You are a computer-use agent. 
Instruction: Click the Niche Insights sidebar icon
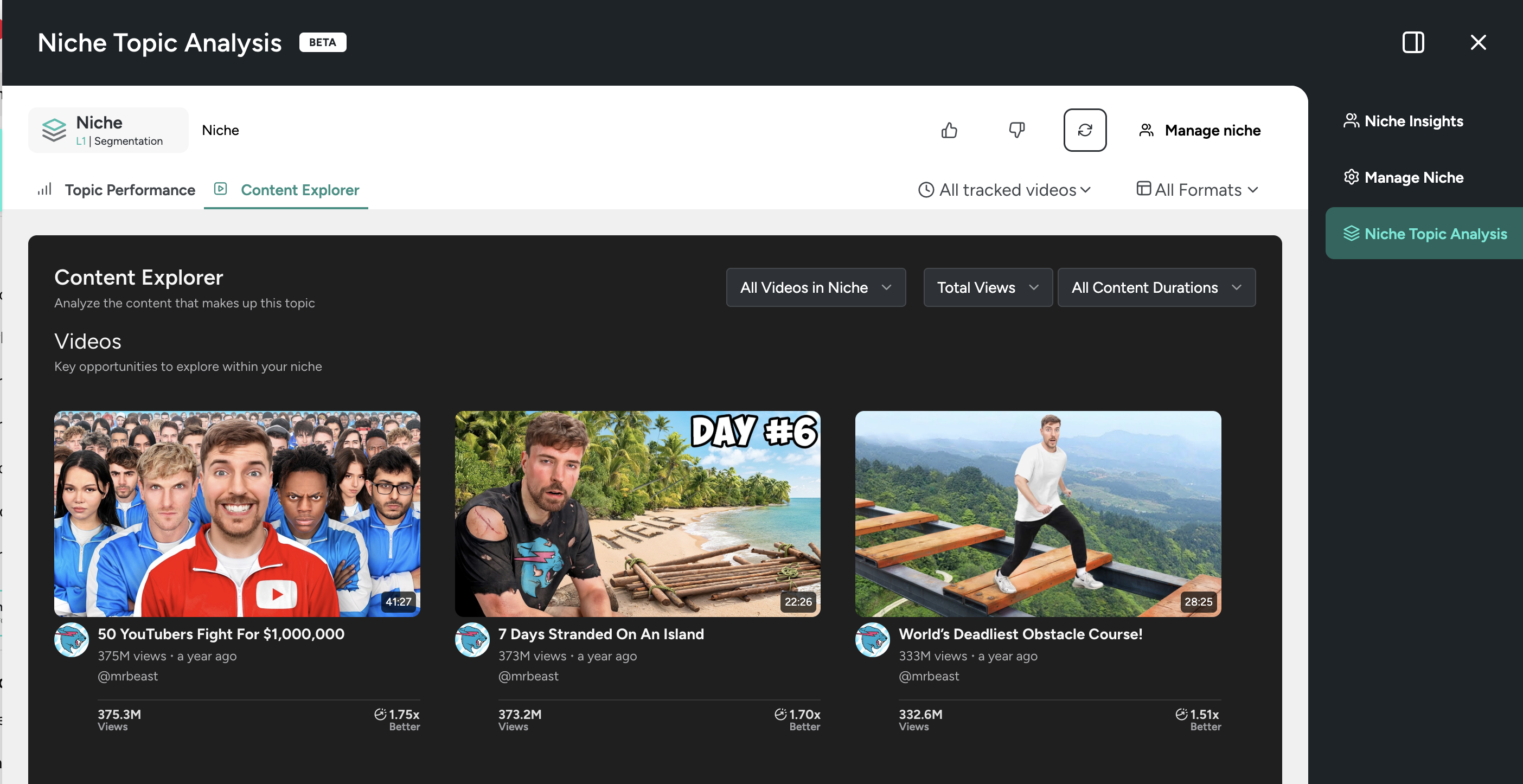[1351, 120]
